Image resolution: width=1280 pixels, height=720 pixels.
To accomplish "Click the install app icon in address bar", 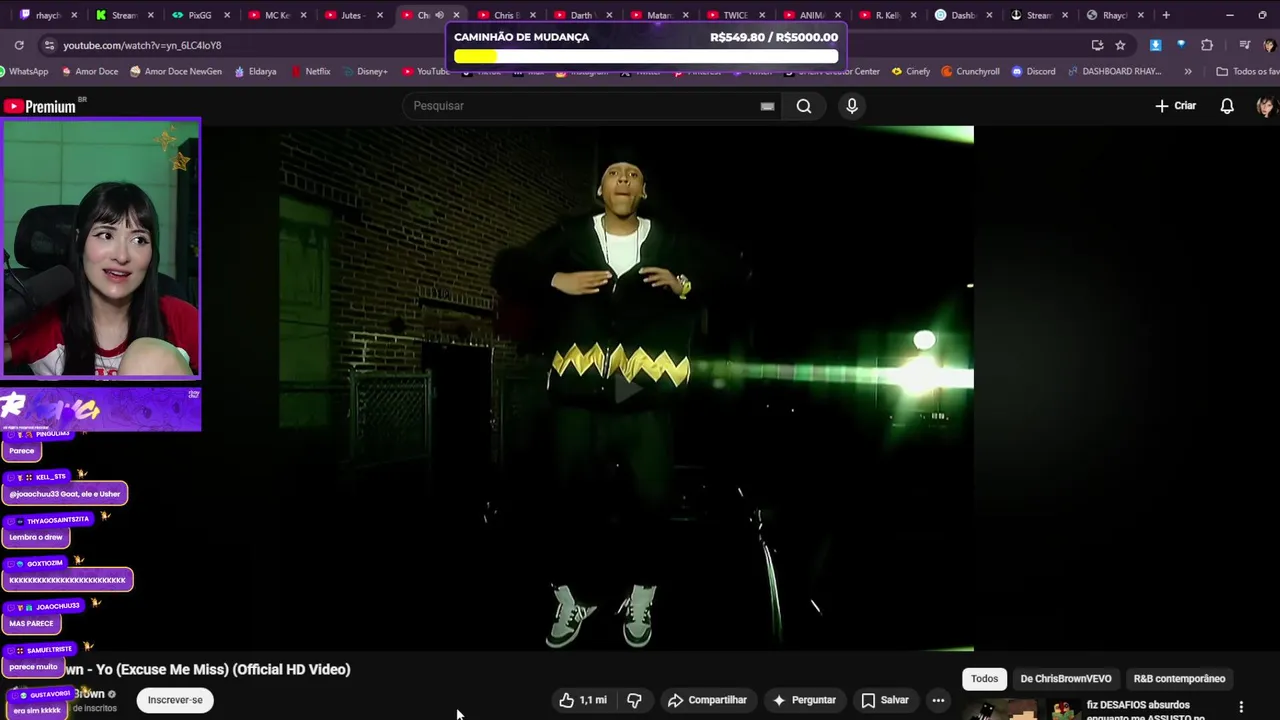I will click(x=1097, y=45).
